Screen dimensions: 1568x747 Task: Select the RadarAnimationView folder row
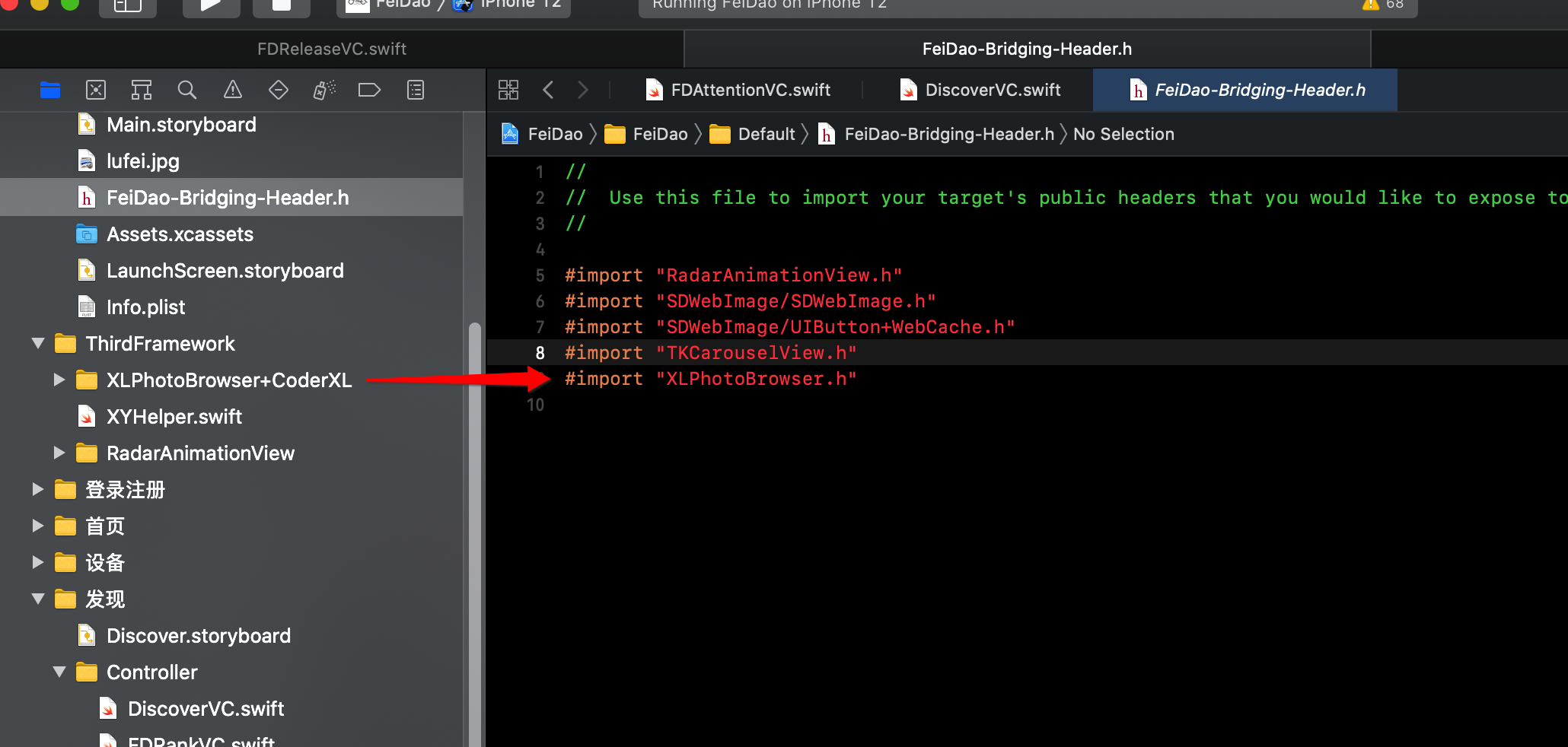[x=231, y=453]
